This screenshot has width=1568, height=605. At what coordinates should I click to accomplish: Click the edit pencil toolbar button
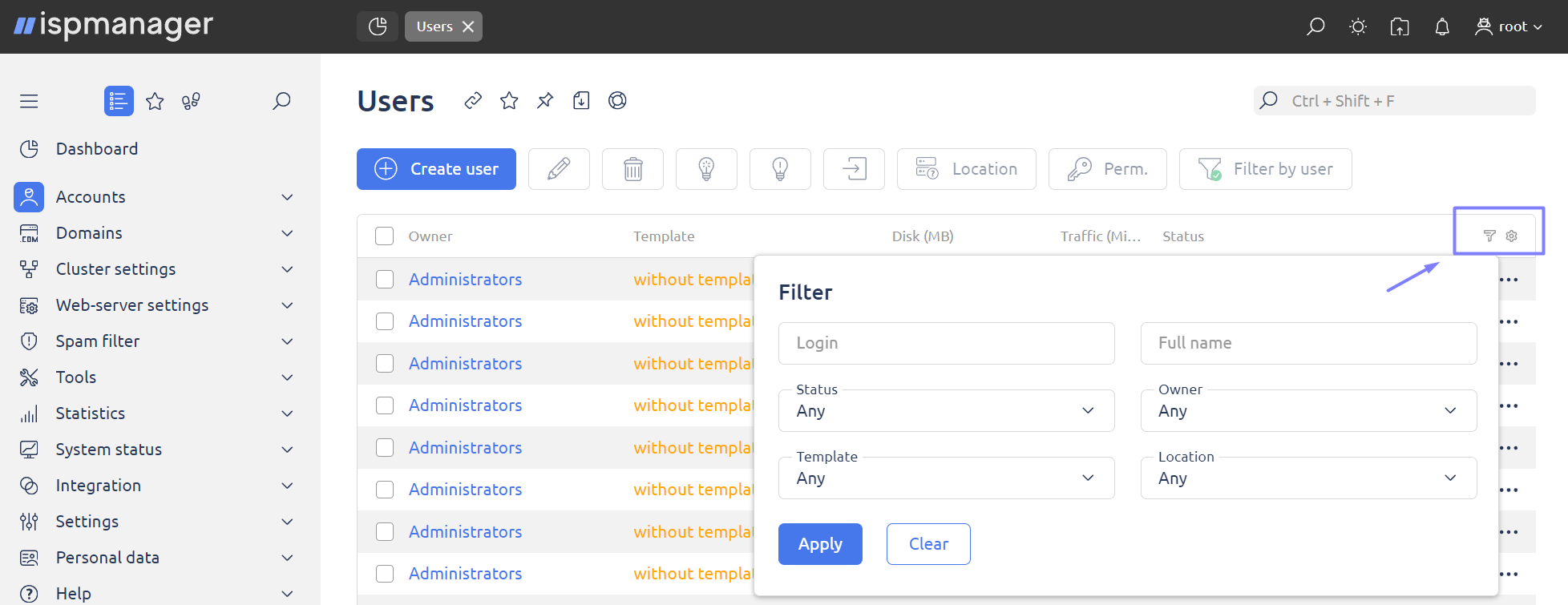(x=559, y=169)
